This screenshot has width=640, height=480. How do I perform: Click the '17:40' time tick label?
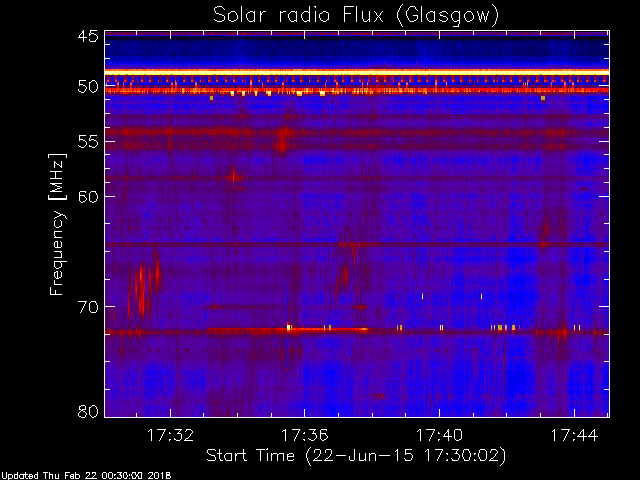coord(440,436)
